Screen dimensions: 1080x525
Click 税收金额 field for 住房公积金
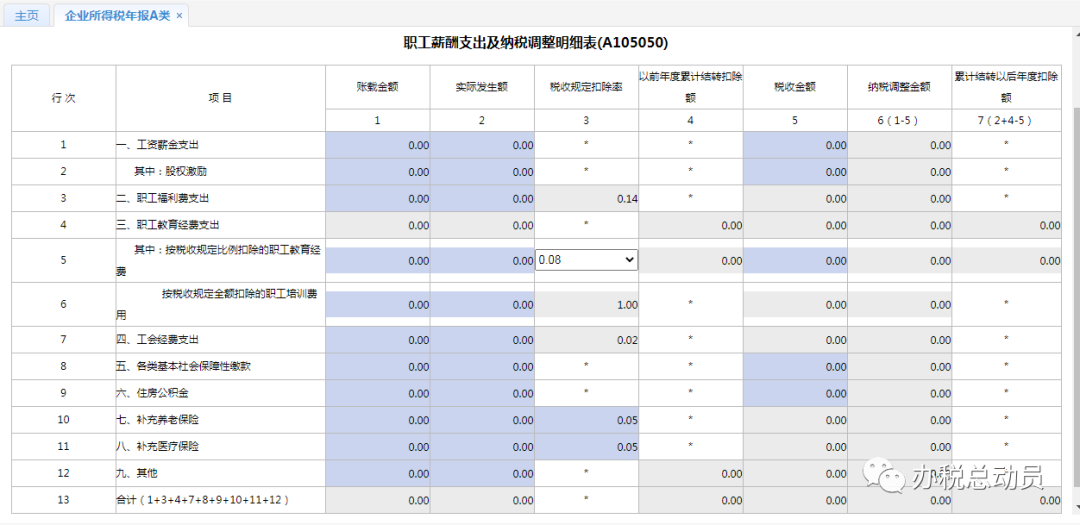795,393
